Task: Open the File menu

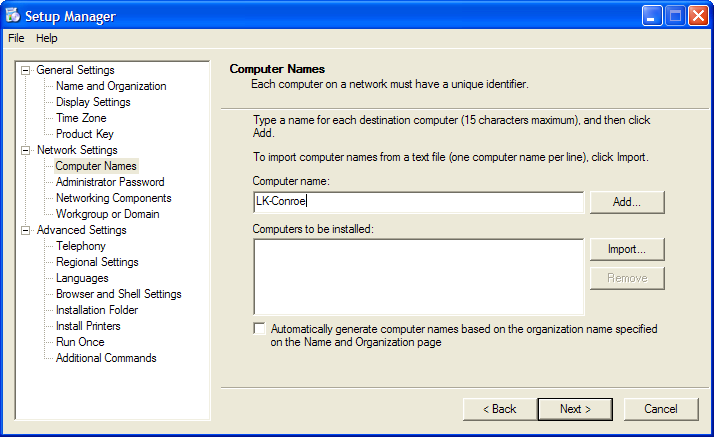Action: (x=16, y=38)
